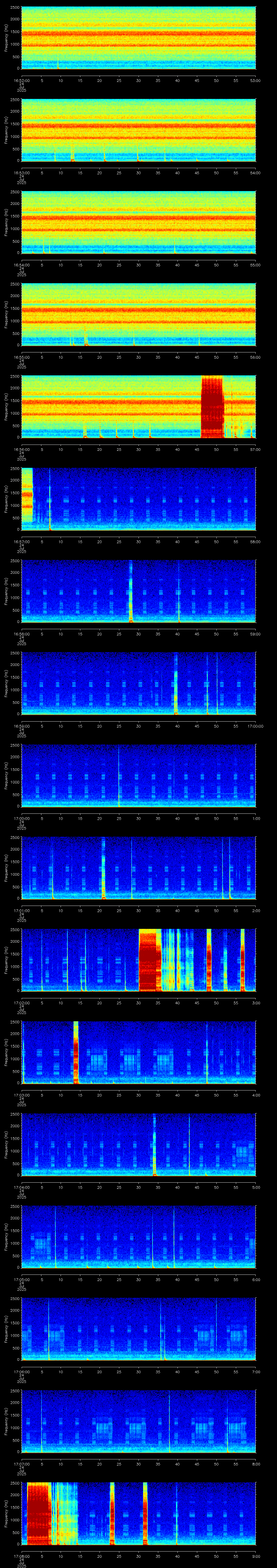Screen dimensions: 277x1568
Task: Select the spectrogram panel starting at 17:03:00
Action: pos(138,1052)
